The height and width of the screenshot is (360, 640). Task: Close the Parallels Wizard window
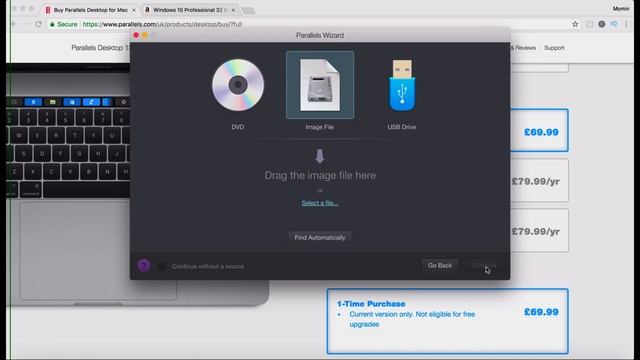coord(136,35)
